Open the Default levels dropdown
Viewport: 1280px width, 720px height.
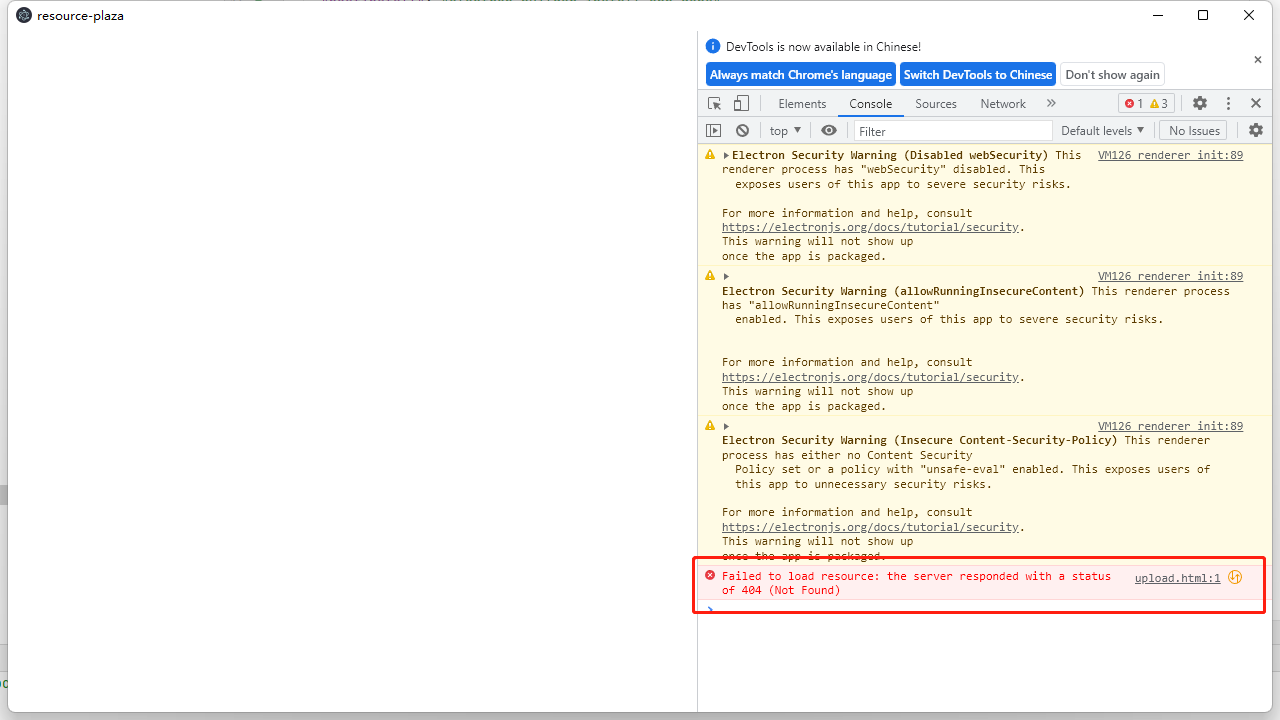pos(1102,130)
